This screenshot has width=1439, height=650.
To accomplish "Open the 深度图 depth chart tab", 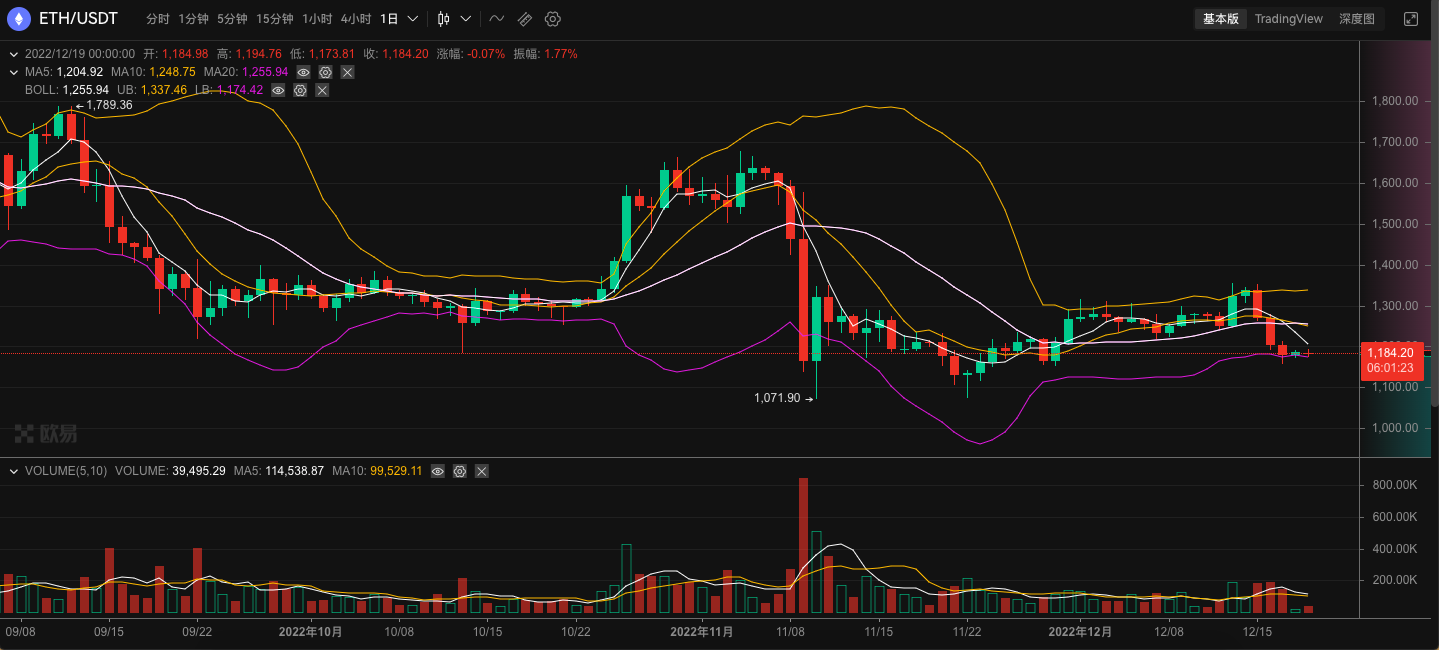I will pos(1356,18).
